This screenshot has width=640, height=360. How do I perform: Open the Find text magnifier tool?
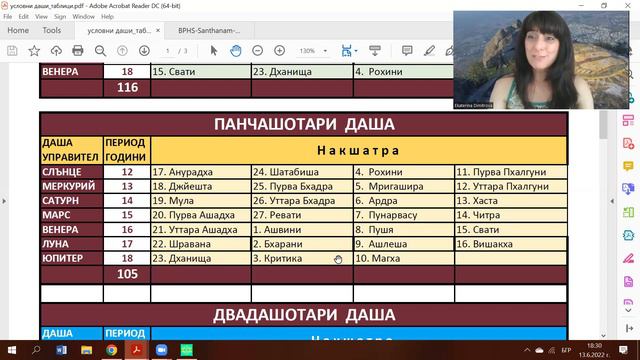[x=100, y=51]
